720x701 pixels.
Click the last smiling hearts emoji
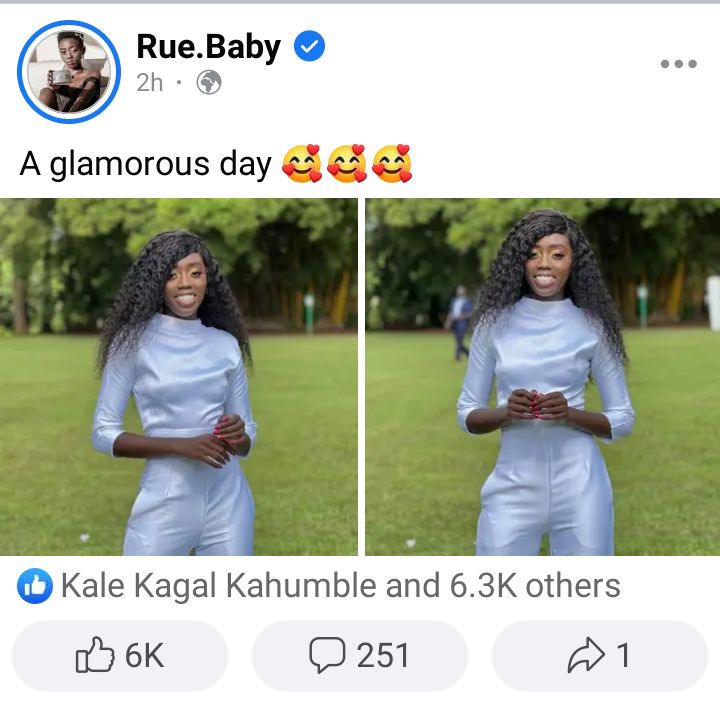click(x=392, y=163)
